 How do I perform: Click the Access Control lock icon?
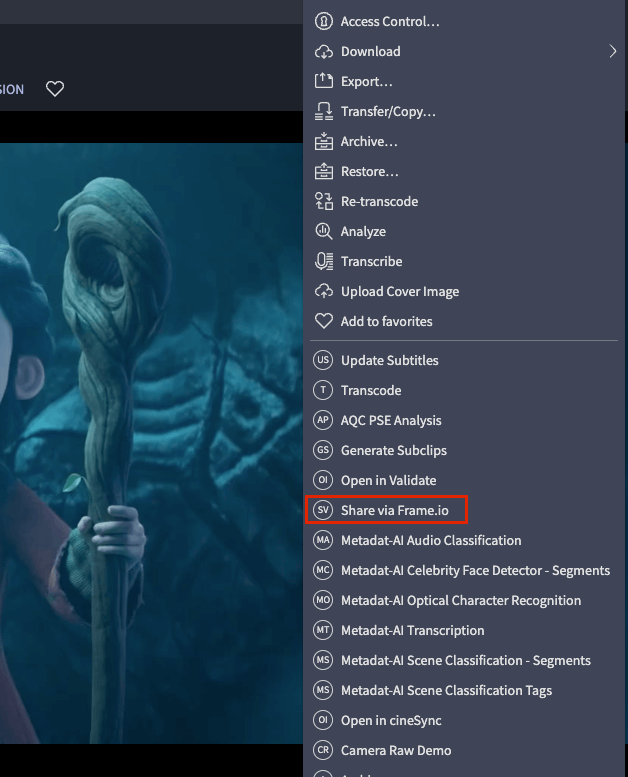click(x=324, y=21)
